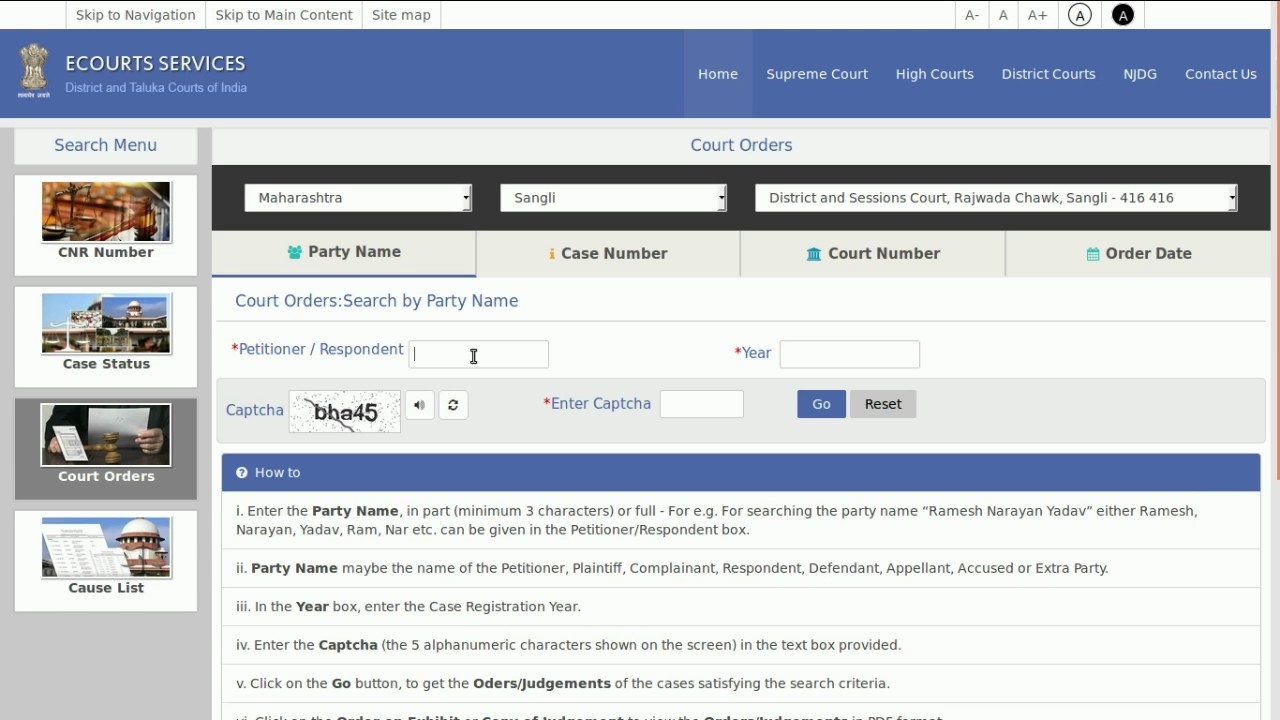This screenshot has width=1280, height=720.
Task: Click the Reset button
Action: [883, 404]
